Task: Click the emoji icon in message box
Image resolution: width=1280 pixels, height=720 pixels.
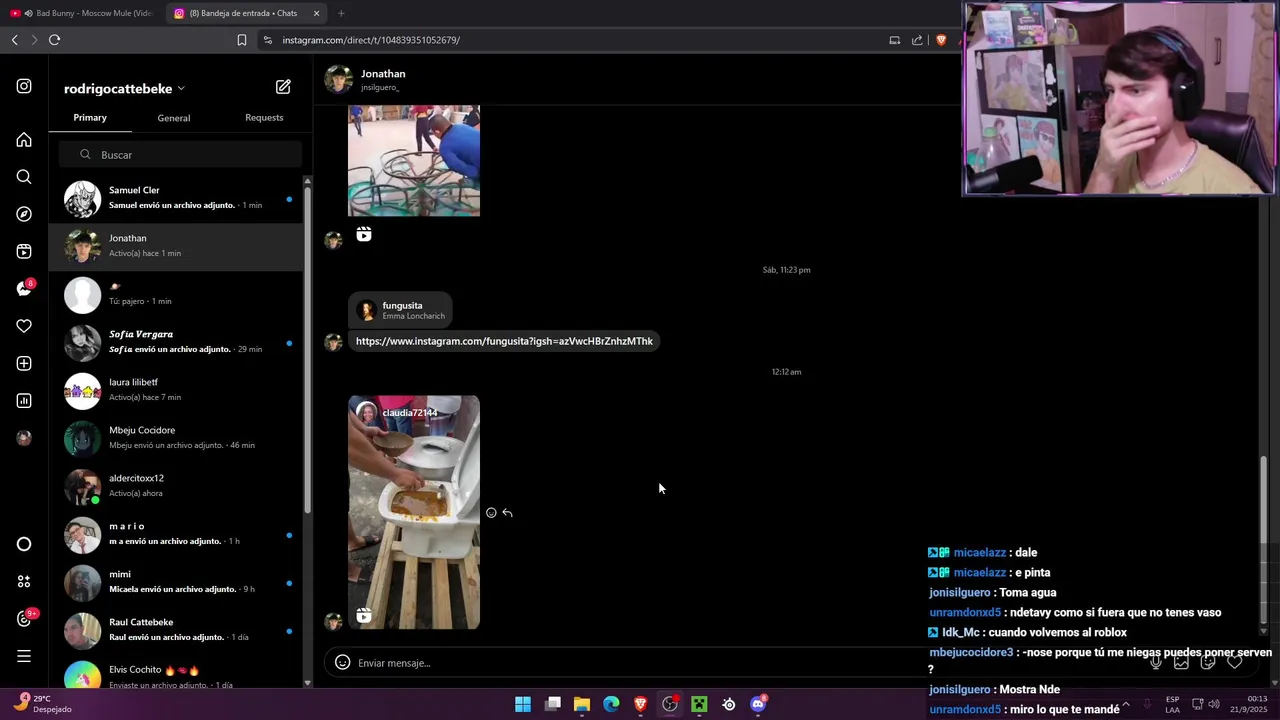Action: pyautogui.click(x=342, y=662)
